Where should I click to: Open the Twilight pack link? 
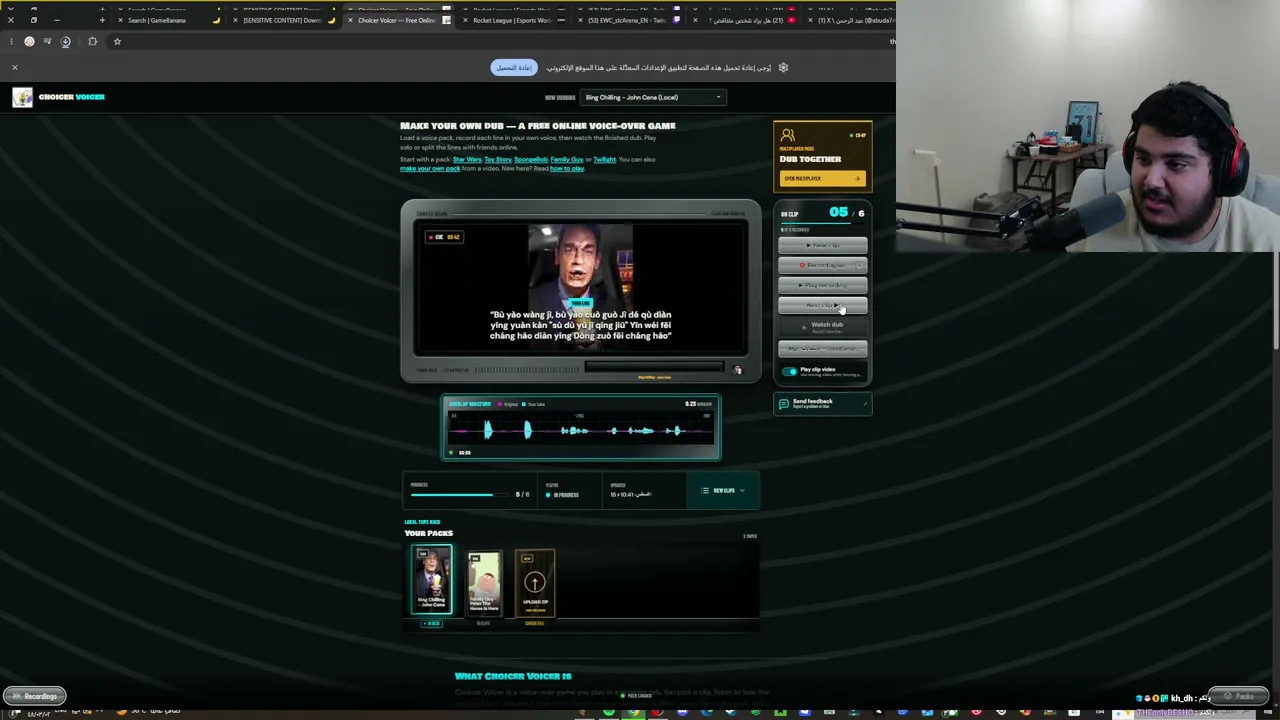[604, 160]
